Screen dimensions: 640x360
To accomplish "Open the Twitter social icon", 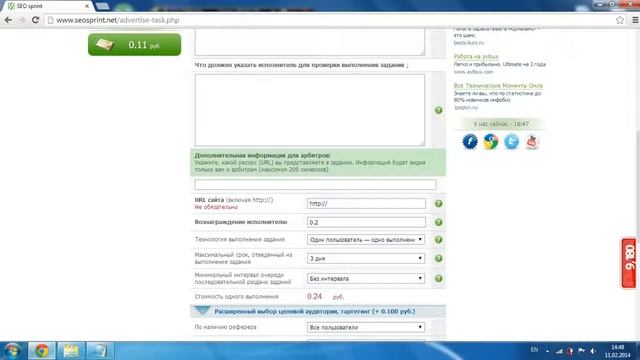I will [x=511, y=142].
